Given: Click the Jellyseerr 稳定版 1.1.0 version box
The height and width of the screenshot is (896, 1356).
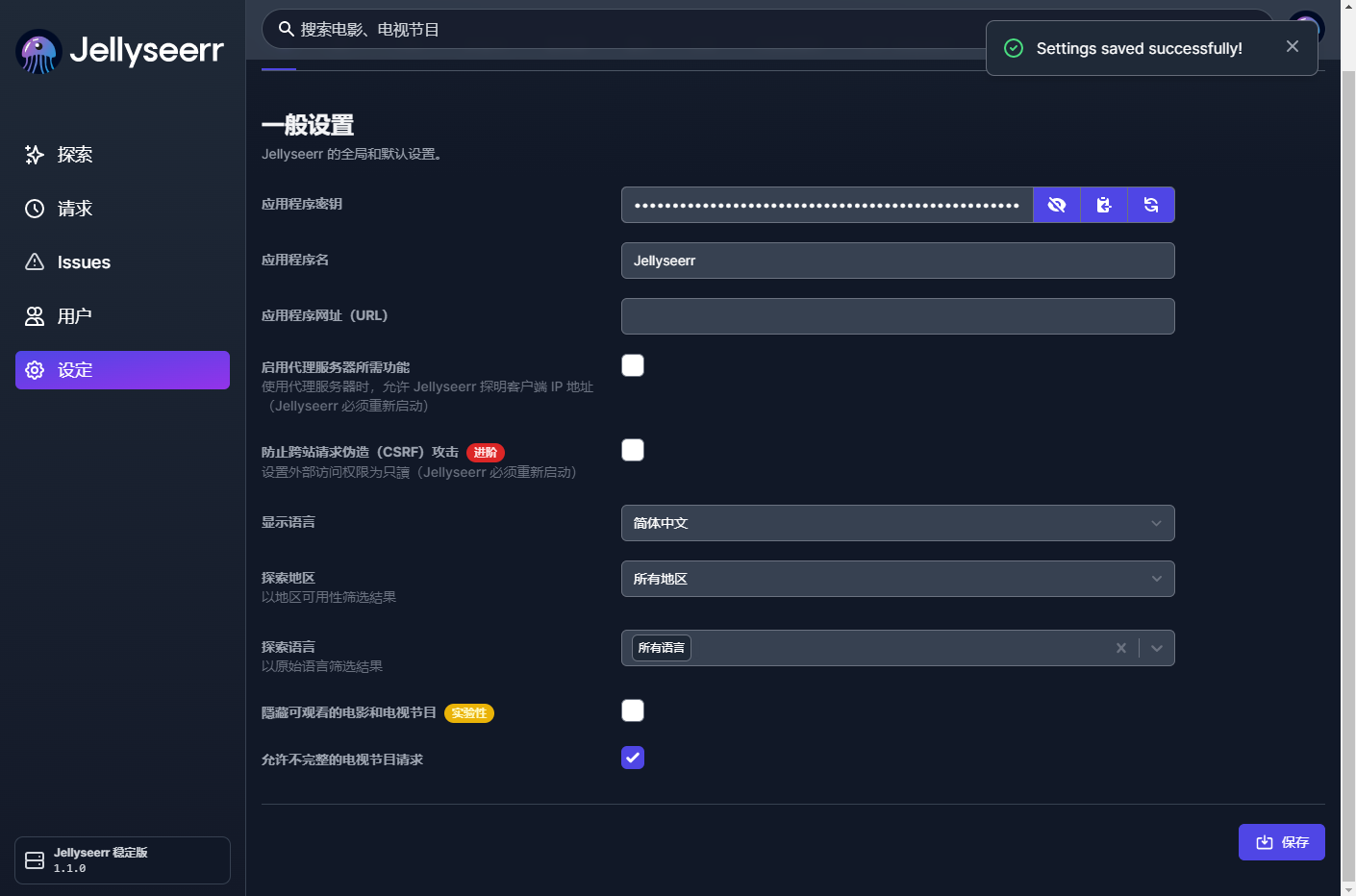Looking at the screenshot, I should [x=122, y=860].
